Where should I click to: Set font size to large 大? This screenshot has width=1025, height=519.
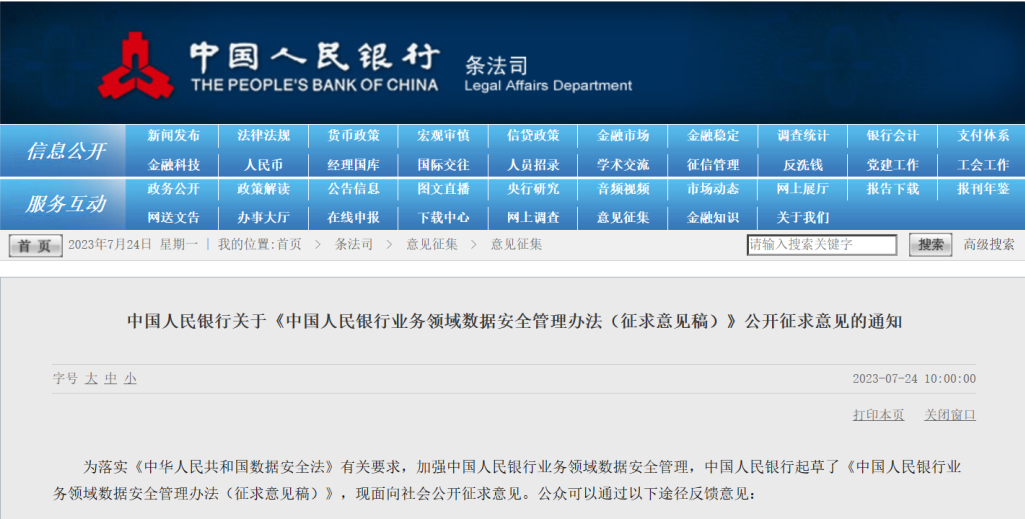click(x=91, y=379)
